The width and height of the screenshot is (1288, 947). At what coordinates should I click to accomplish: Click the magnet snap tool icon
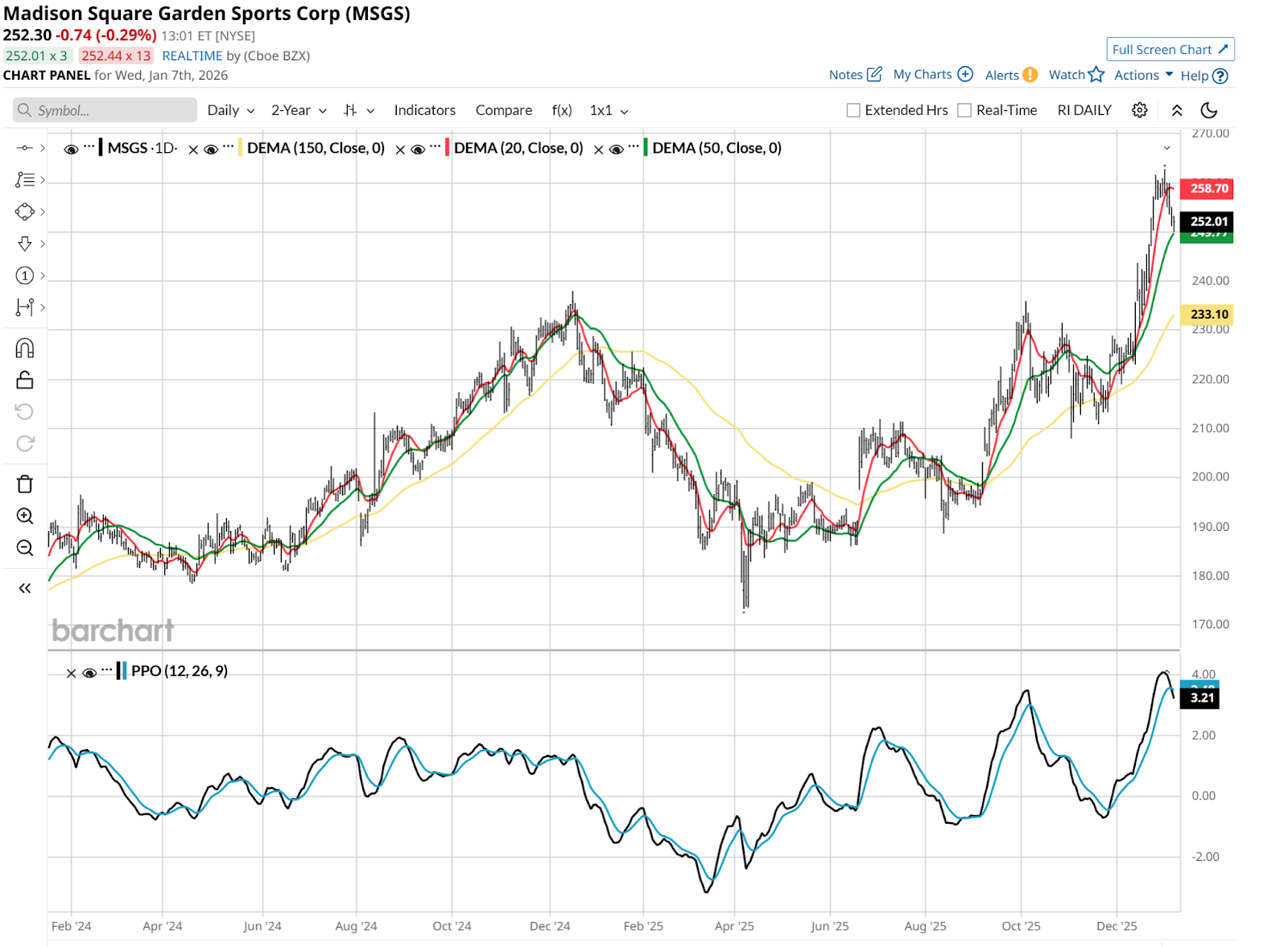pyautogui.click(x=25, y=348)
